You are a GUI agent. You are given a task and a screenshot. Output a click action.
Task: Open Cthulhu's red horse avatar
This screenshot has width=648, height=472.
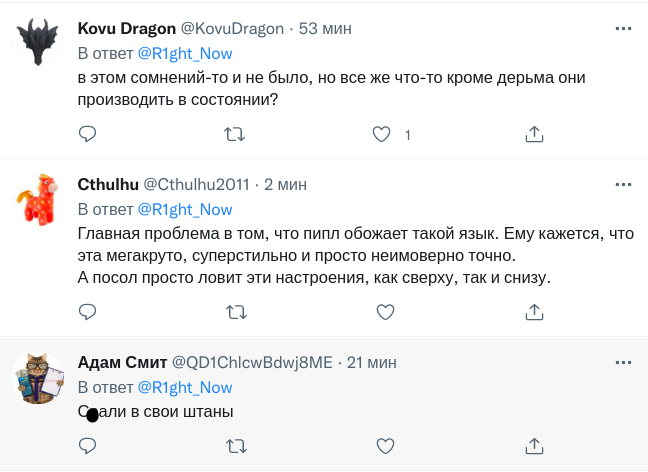pyautogui.click(x=40, y=200)
